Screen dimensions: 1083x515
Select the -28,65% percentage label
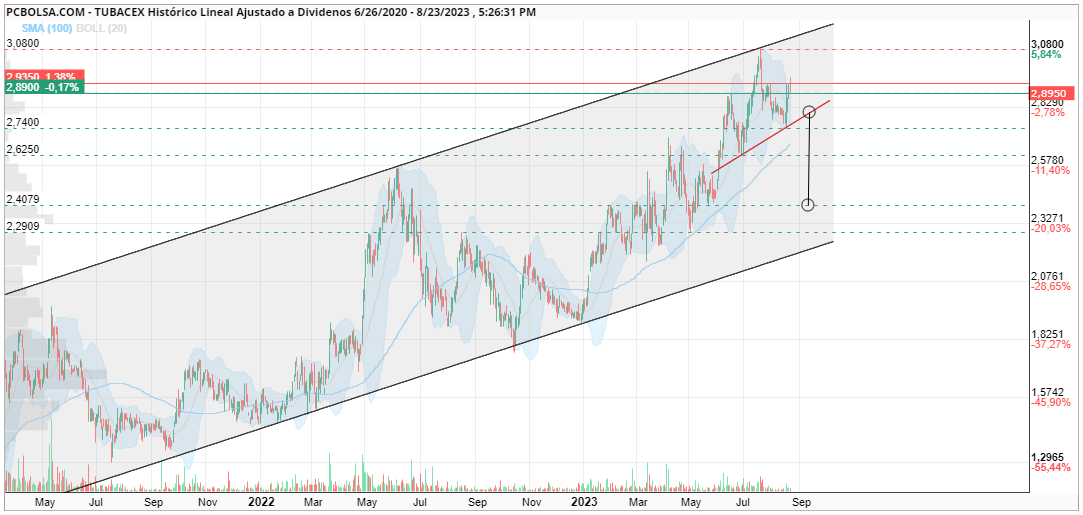(x=1051, y=286)
